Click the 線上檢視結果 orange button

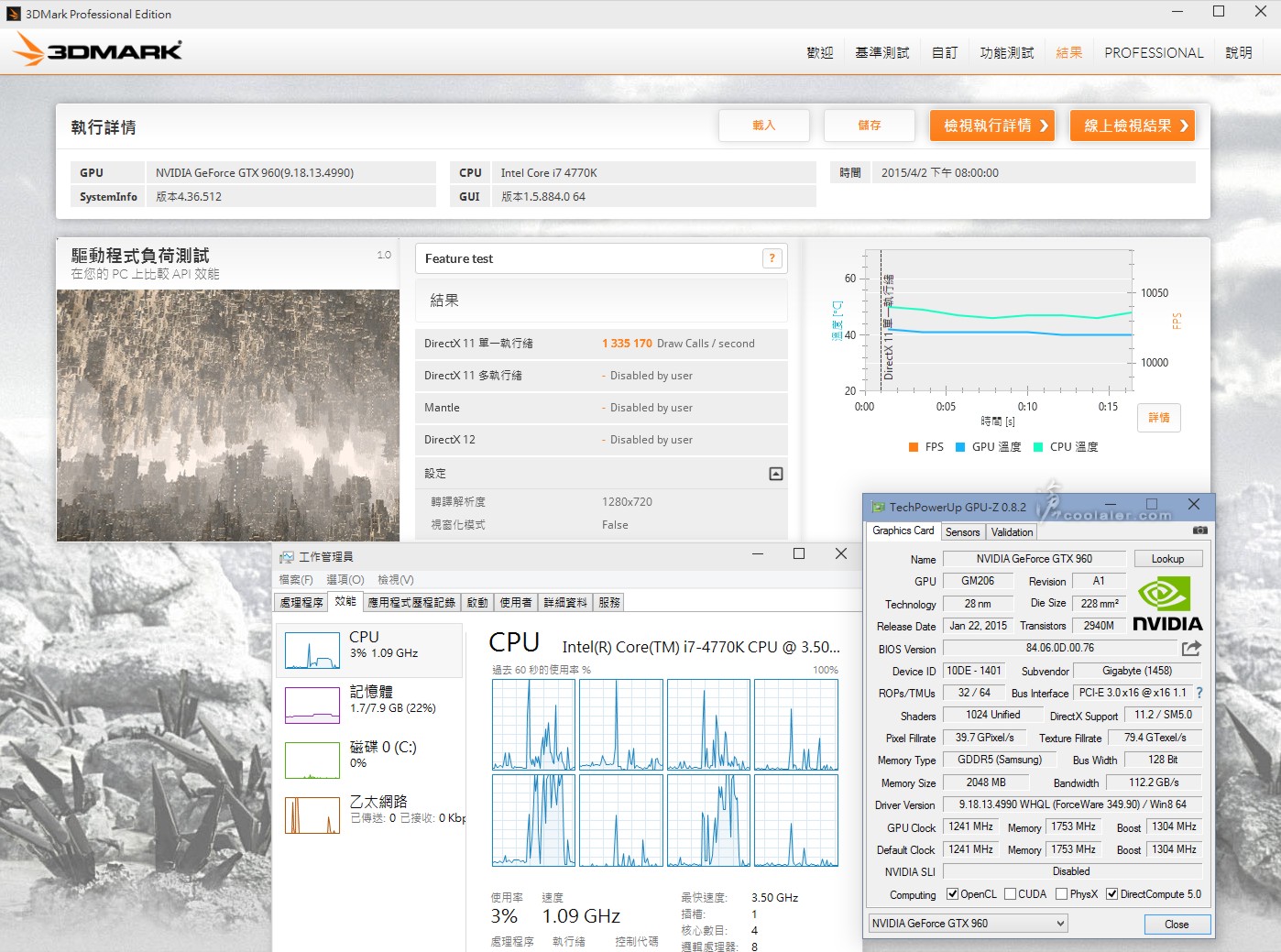tap(1133, 126)
